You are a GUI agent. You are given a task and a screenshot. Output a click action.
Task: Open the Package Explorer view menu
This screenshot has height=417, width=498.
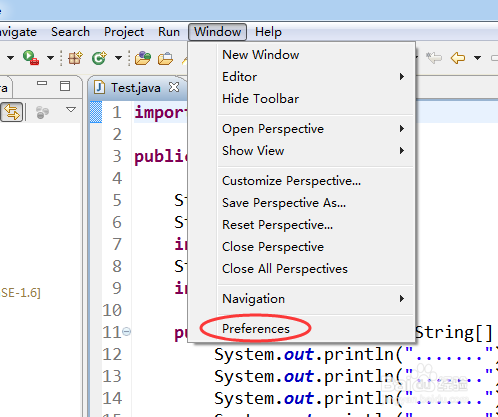pos(71,109)
